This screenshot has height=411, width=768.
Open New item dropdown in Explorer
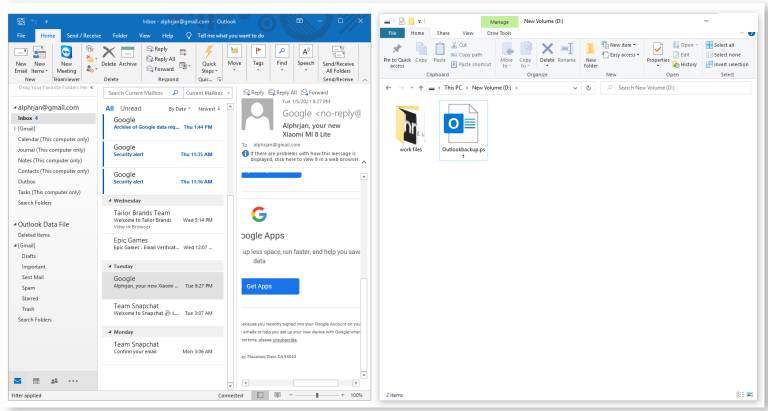[619, 45]
